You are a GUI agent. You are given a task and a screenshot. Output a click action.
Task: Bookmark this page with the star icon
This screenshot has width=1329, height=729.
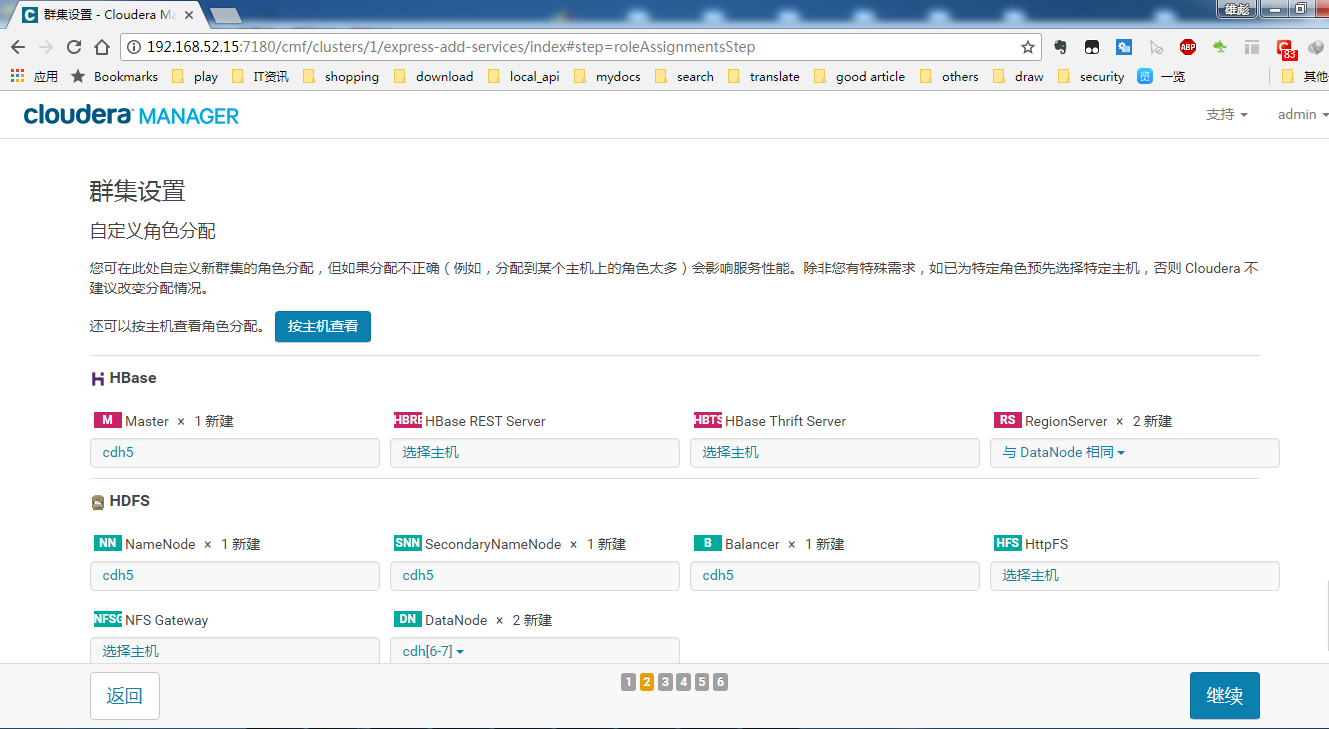click(x=1027, y=47)
